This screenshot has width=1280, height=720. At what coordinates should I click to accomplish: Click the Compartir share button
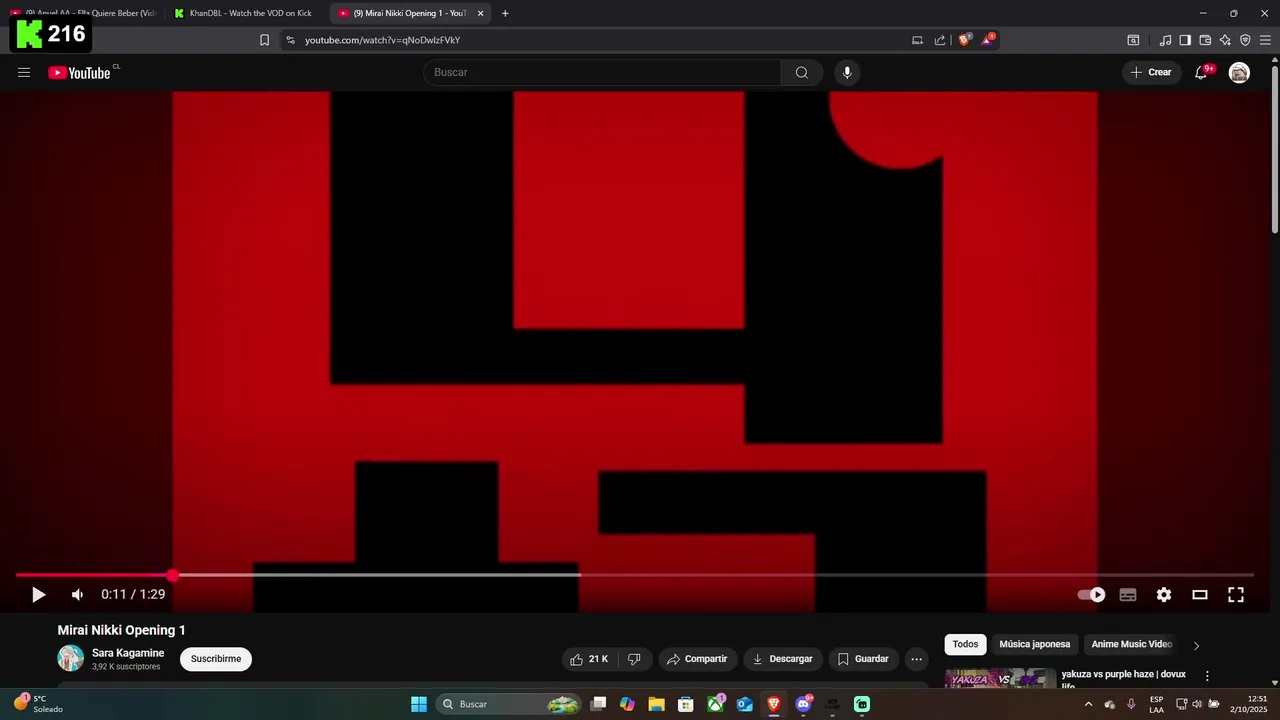697,659
